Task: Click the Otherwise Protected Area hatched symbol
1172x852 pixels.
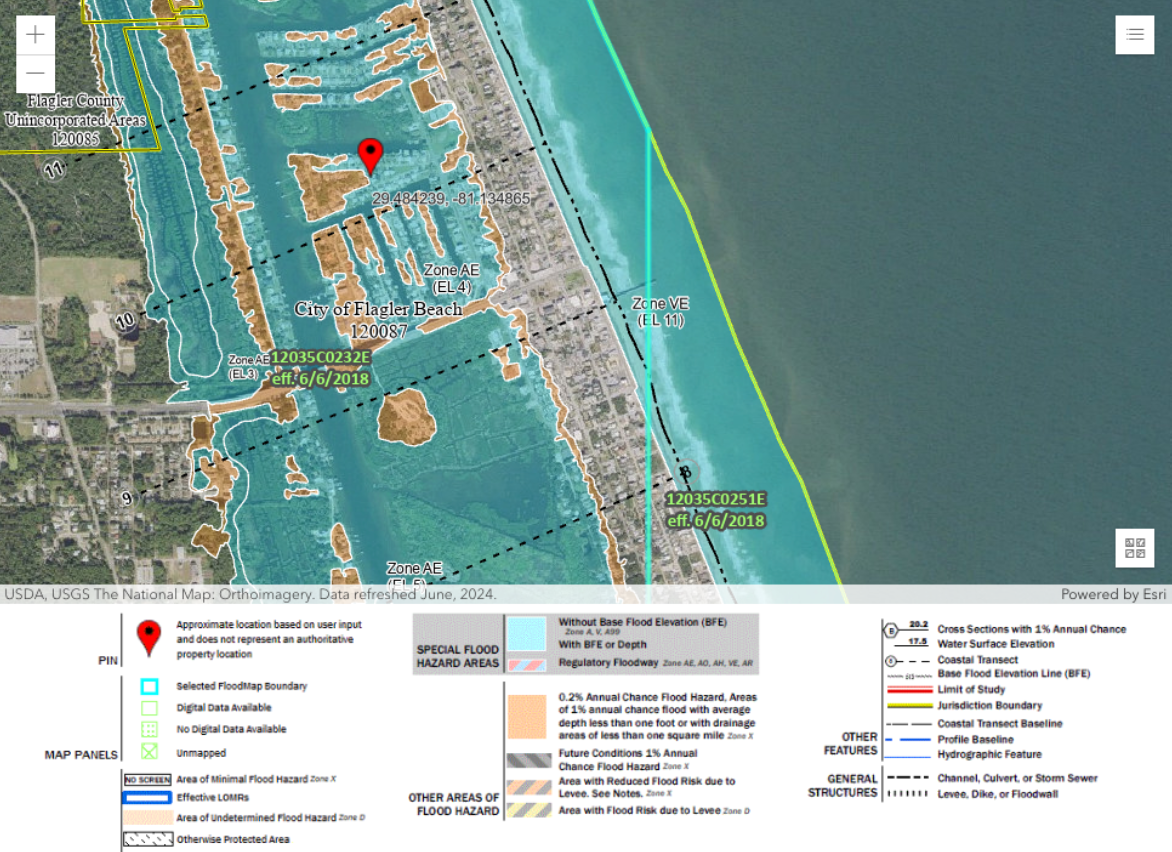Action: click(x=147, y=839)
